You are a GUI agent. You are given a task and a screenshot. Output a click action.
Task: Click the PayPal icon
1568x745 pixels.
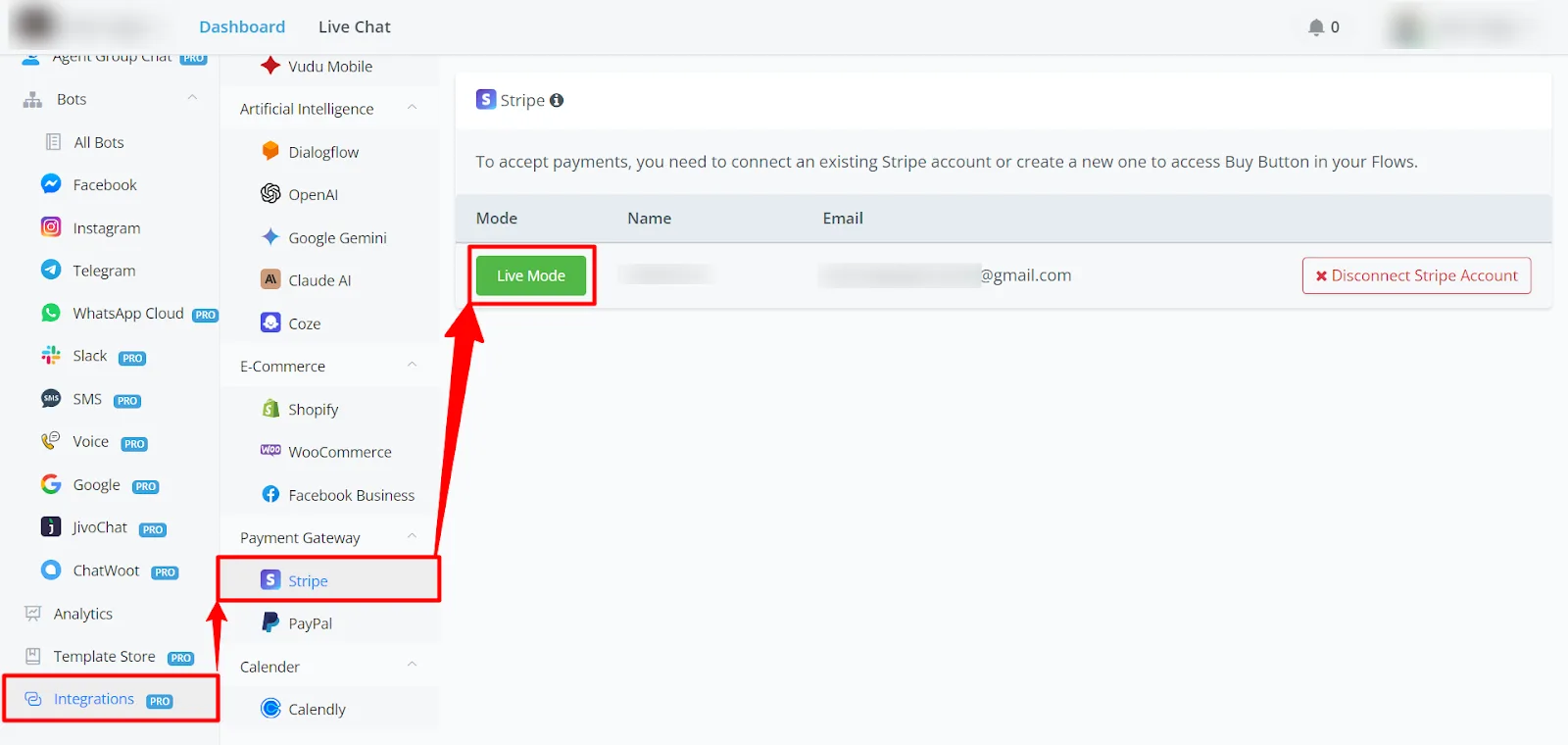[x=270, y=622]
